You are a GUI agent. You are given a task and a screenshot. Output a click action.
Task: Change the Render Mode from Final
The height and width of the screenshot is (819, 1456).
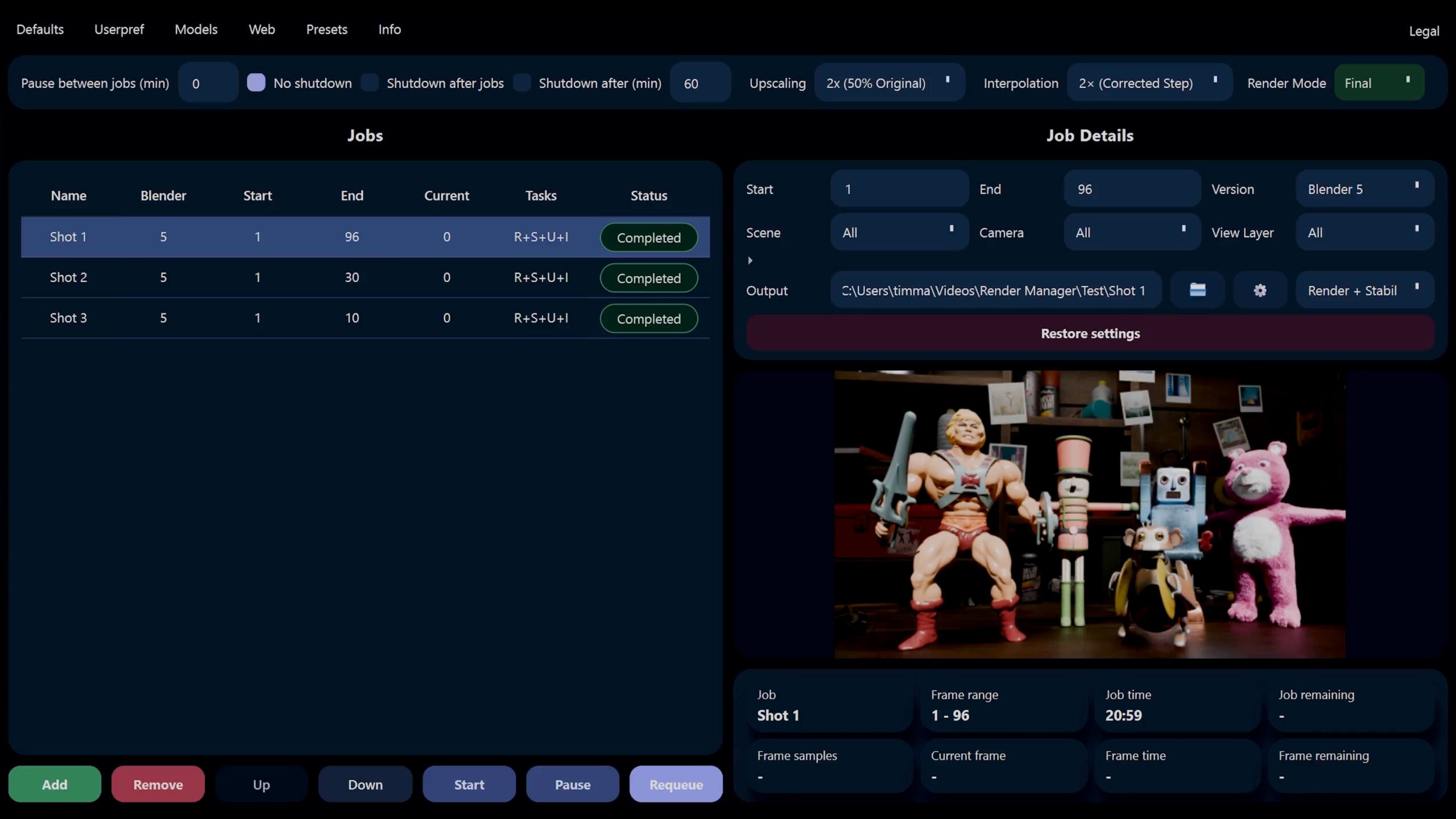[1379, 83]
